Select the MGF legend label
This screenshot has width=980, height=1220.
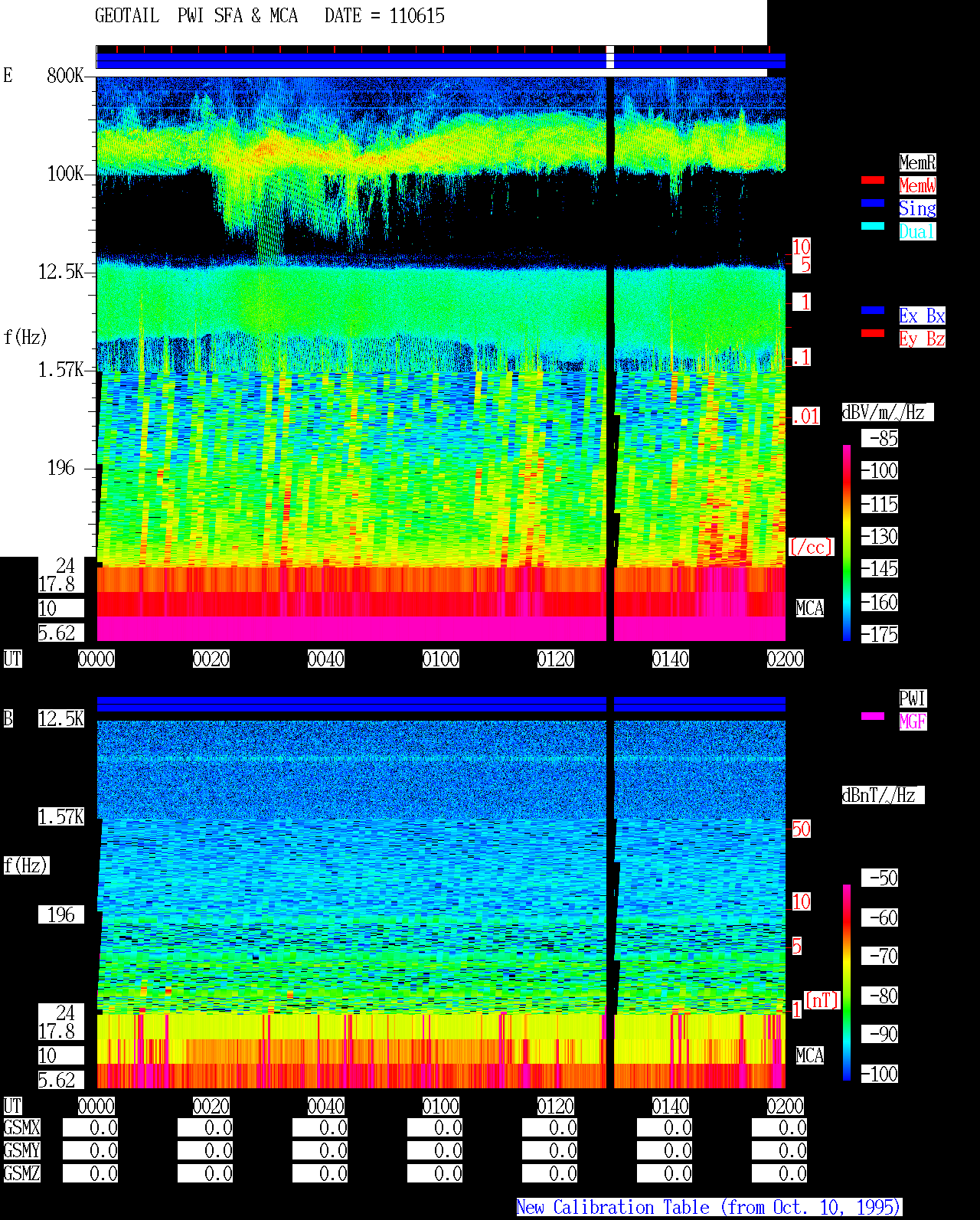[913, 721]
